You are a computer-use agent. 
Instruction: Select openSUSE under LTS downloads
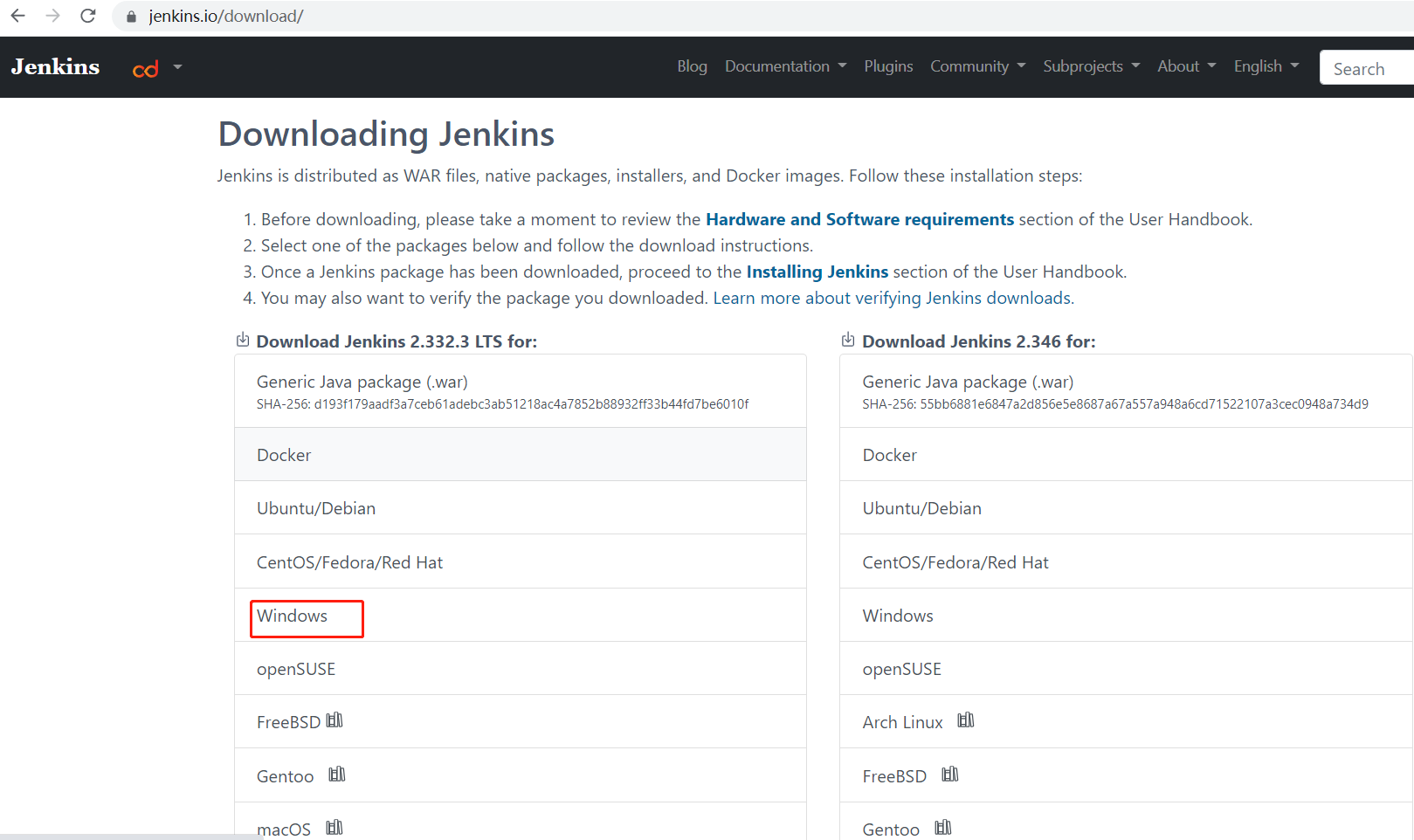(x=521, y=669)
